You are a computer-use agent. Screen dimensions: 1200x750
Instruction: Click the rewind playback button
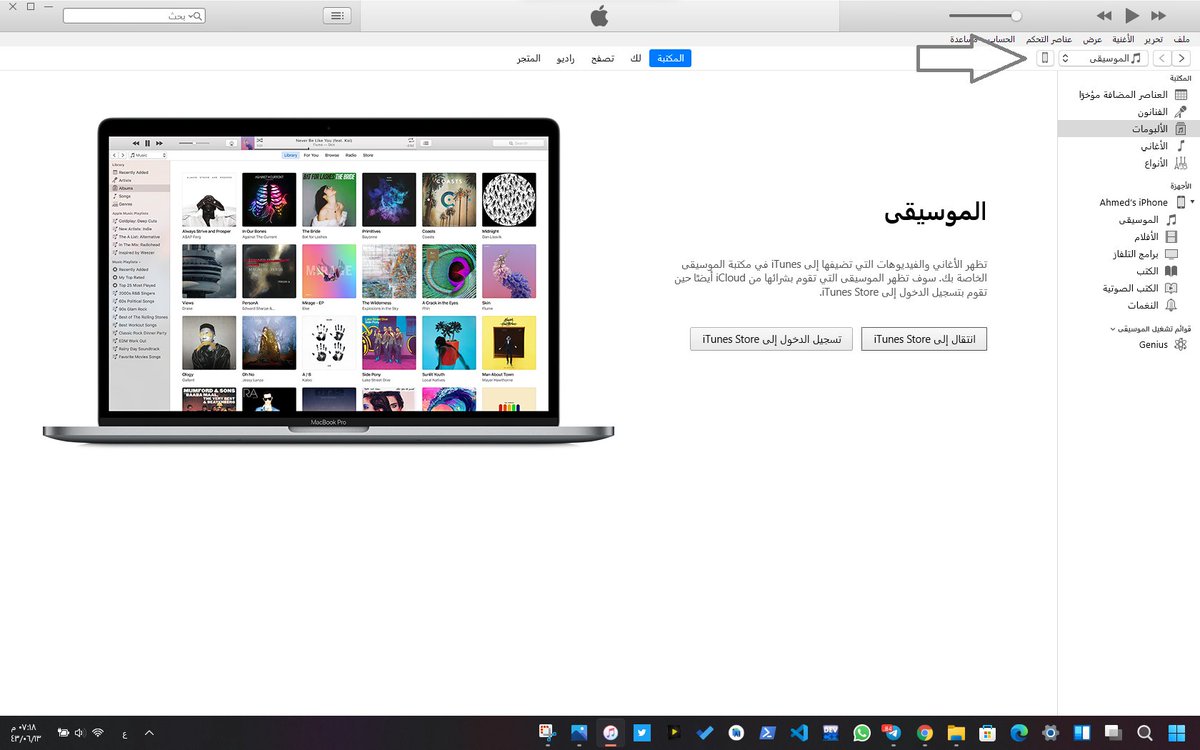1104,16
